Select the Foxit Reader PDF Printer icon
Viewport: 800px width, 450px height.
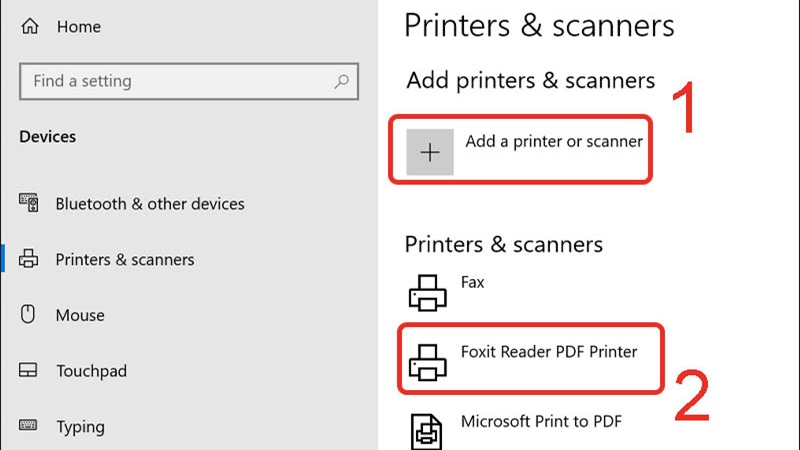click(428, 359)
